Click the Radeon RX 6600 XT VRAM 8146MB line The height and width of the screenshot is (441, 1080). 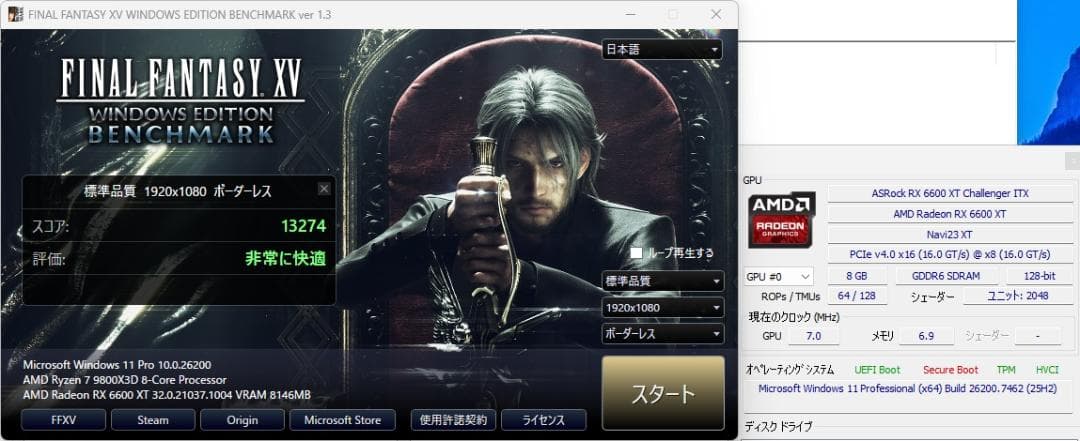point(167,395)
